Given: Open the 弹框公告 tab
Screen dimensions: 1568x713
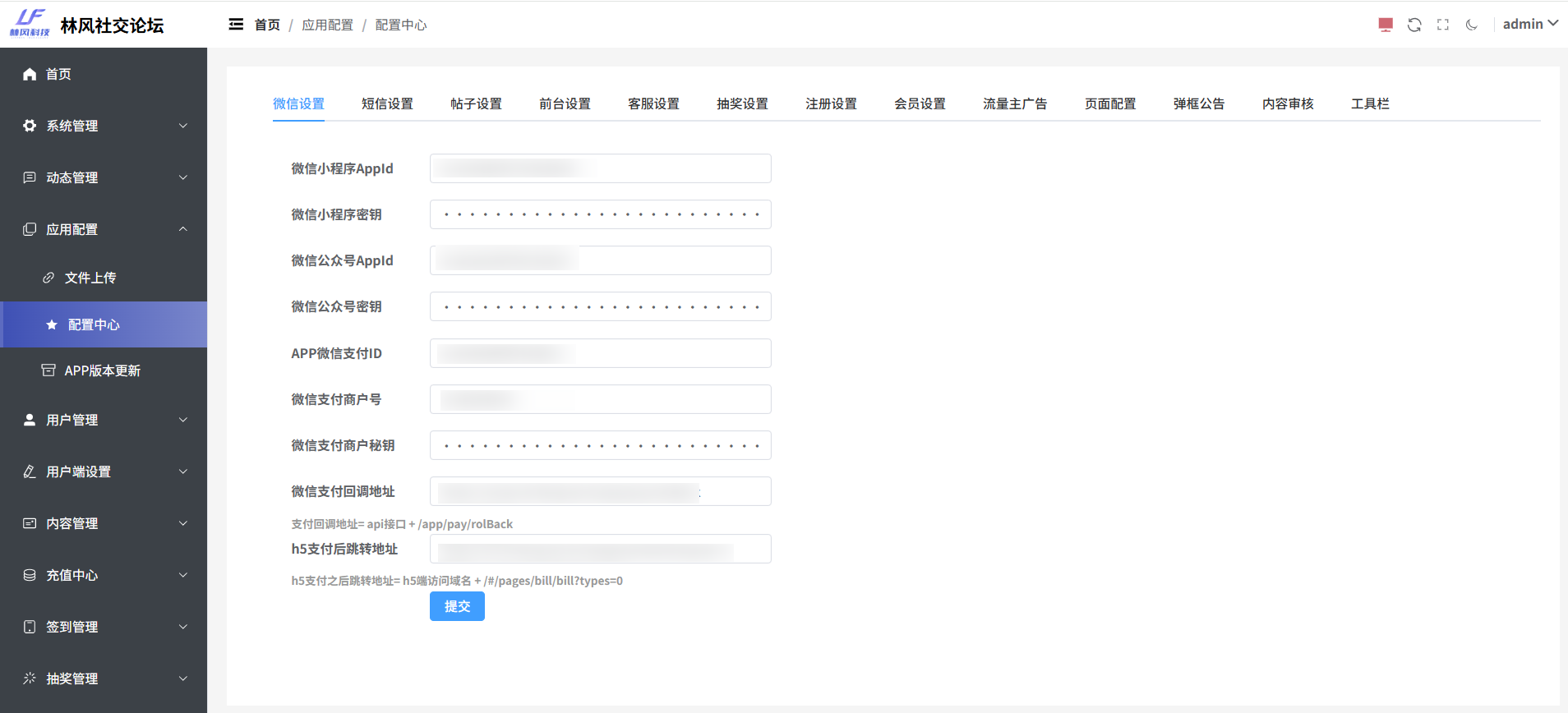Looking at the screenshot, I should tap(1199, 103).
